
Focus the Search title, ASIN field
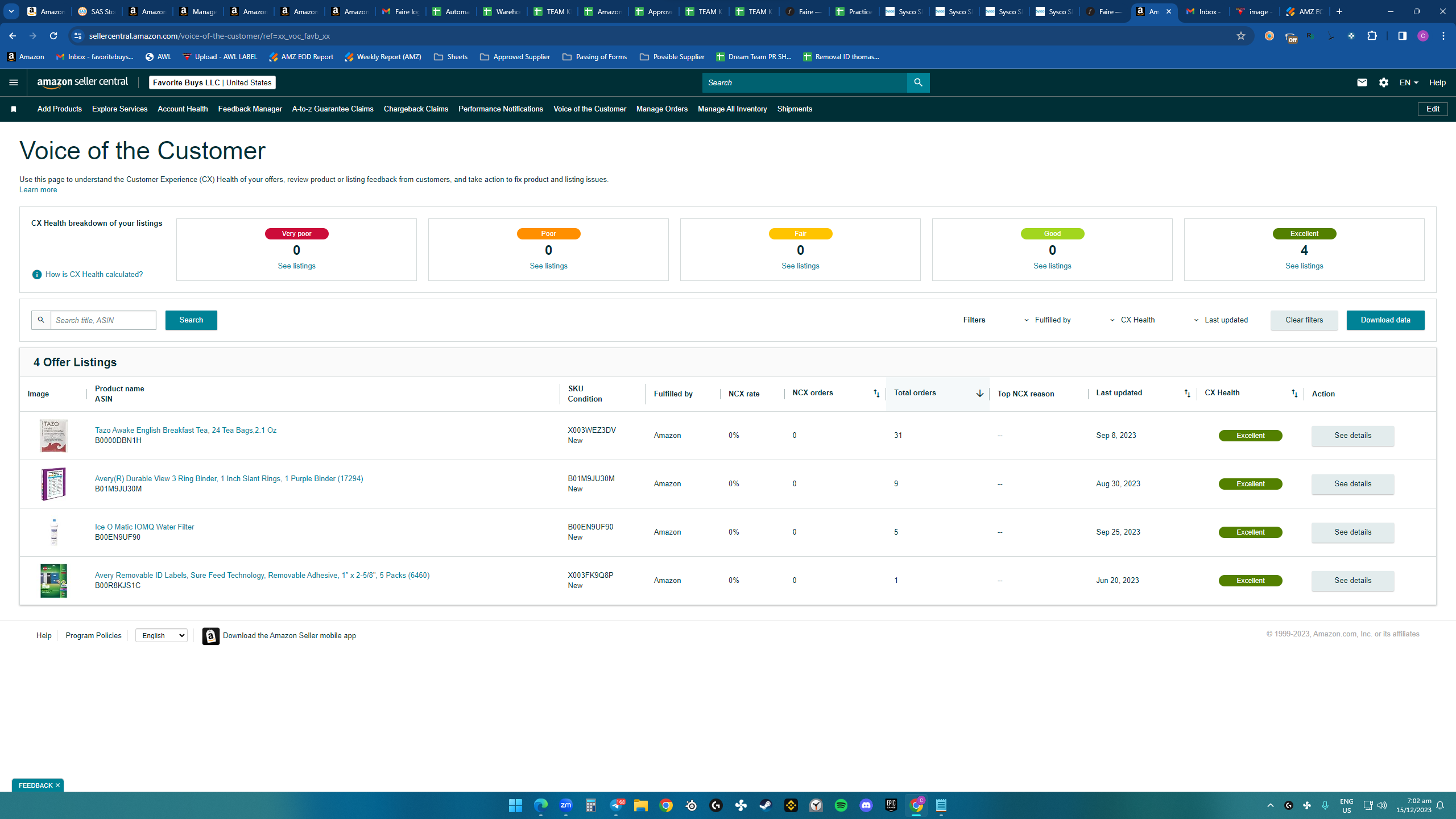(104, 320)
